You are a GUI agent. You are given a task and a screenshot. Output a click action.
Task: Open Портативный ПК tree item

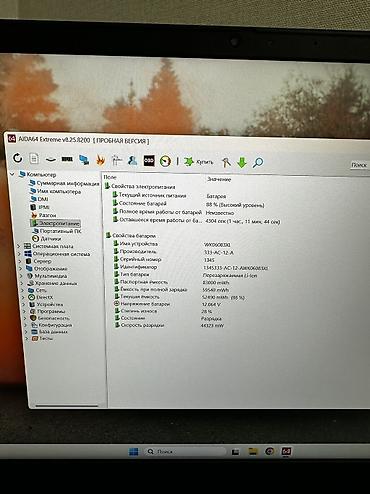(x=60, y=231)
